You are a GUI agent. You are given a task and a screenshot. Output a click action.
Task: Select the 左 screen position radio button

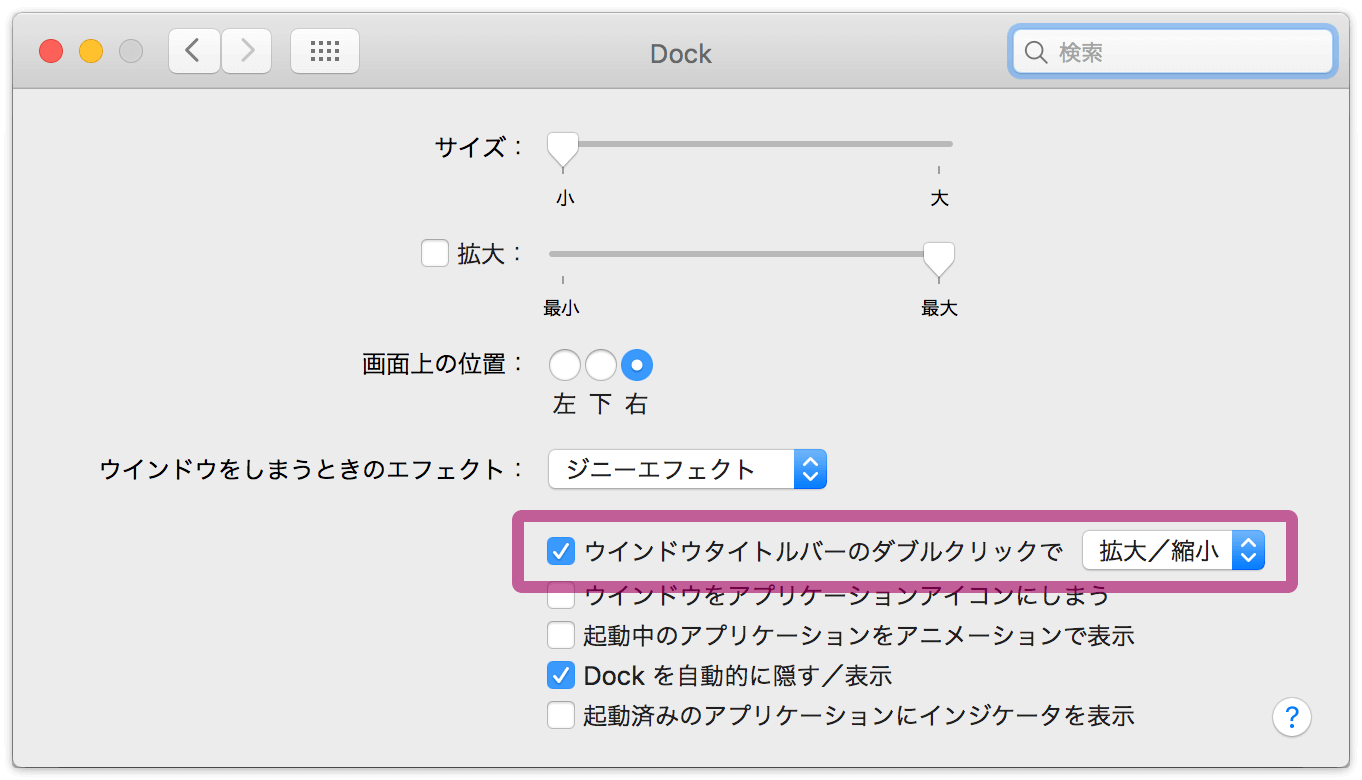pos(565,365)
